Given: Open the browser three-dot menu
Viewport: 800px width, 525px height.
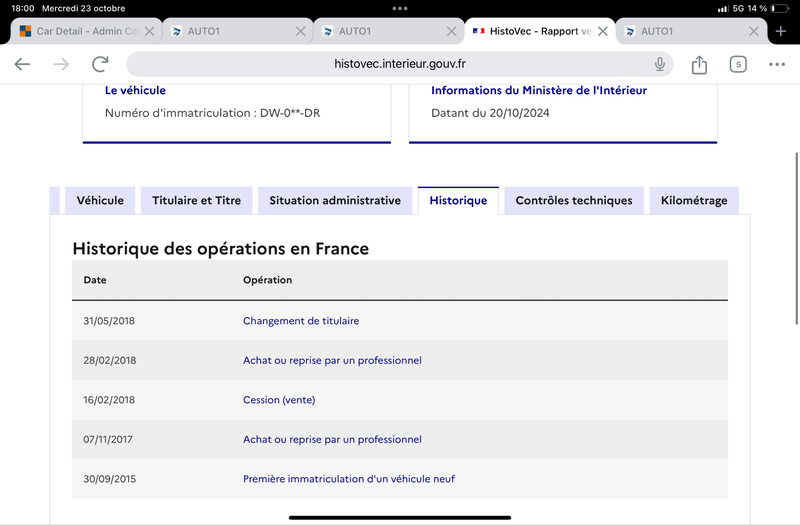Looking at the screenshot, I should pos(777,64).
